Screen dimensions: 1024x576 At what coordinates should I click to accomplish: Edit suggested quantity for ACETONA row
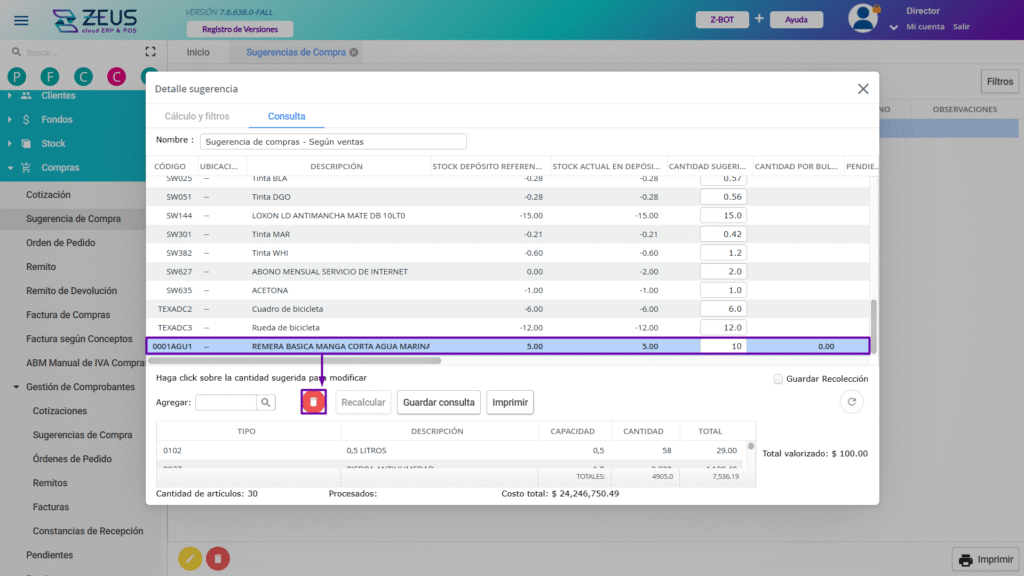point(723,290)
